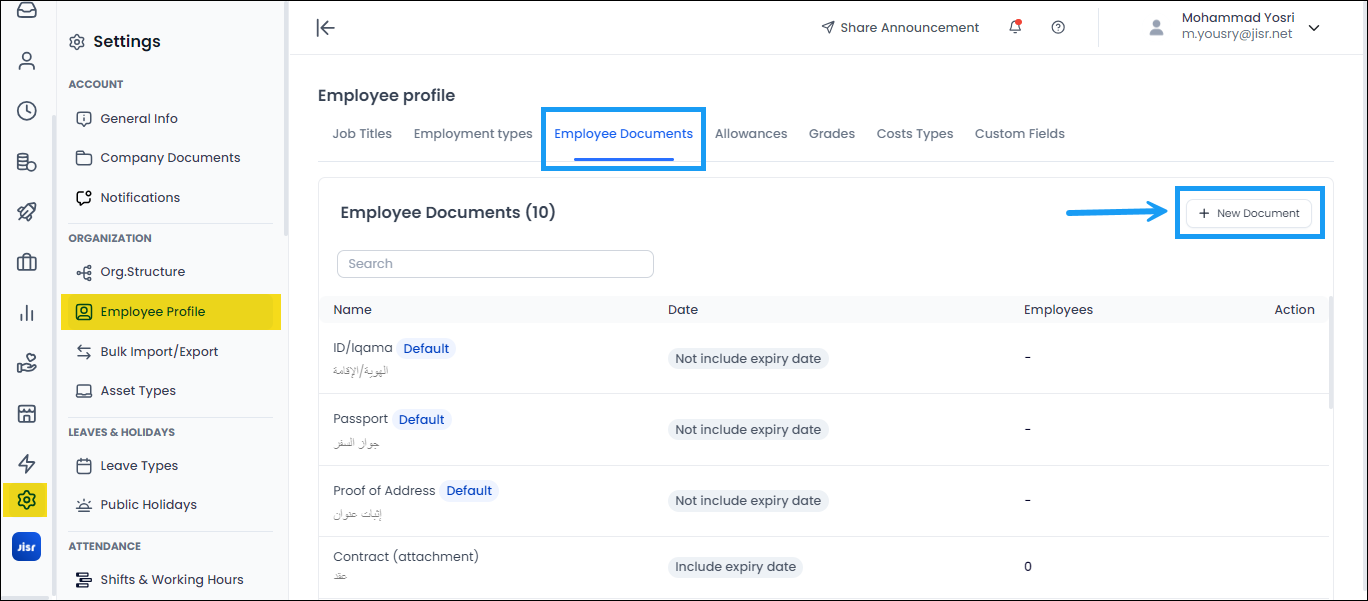Open Public Holidays from Leaves & Holidays

point(147,504)
